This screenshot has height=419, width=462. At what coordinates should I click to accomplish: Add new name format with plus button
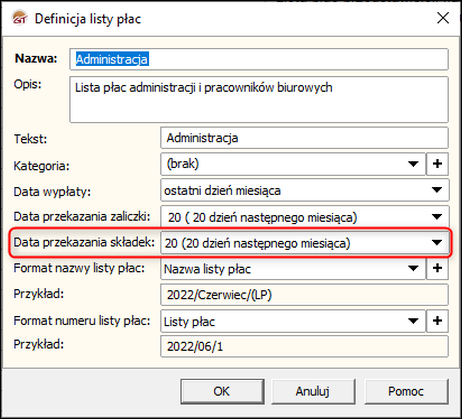point(437,268)
